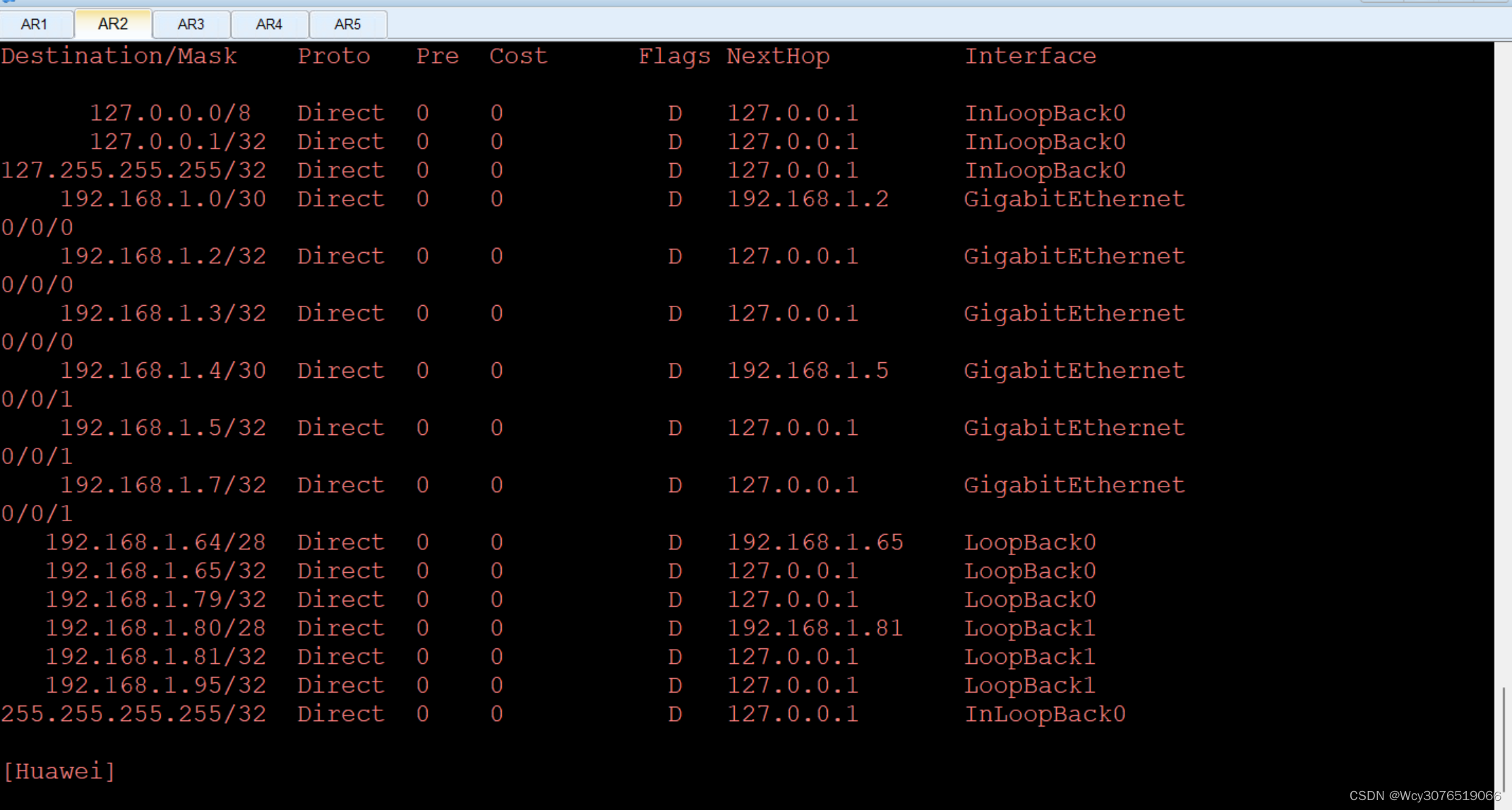Click the 192.168.1.5/32 destination entry
This screenshot has height=810, width=1512.
tap(163, 428)
